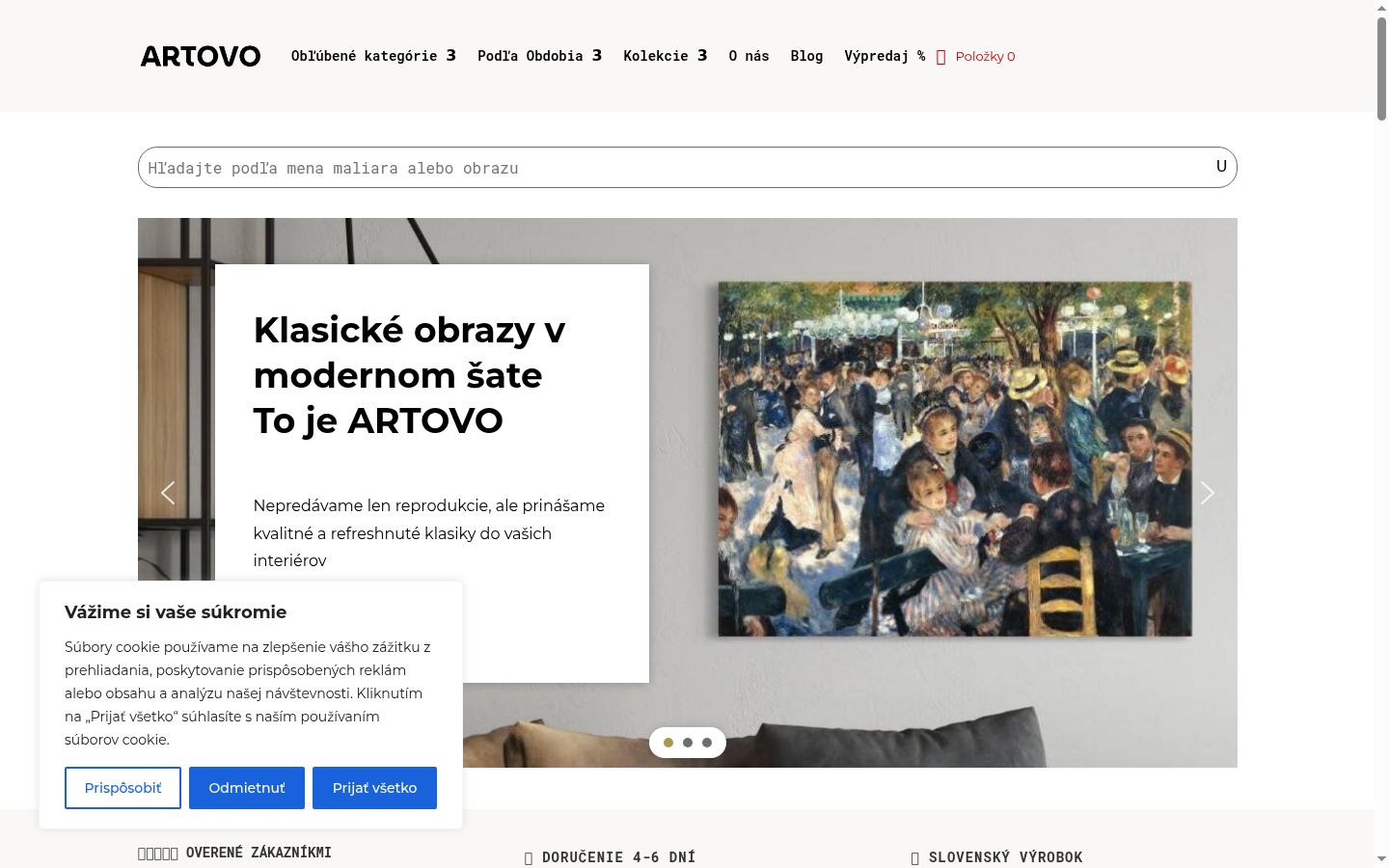Click the Slovenský výrobok text
Viewport: 1389px width, 868px height.
pos(1006,857)
